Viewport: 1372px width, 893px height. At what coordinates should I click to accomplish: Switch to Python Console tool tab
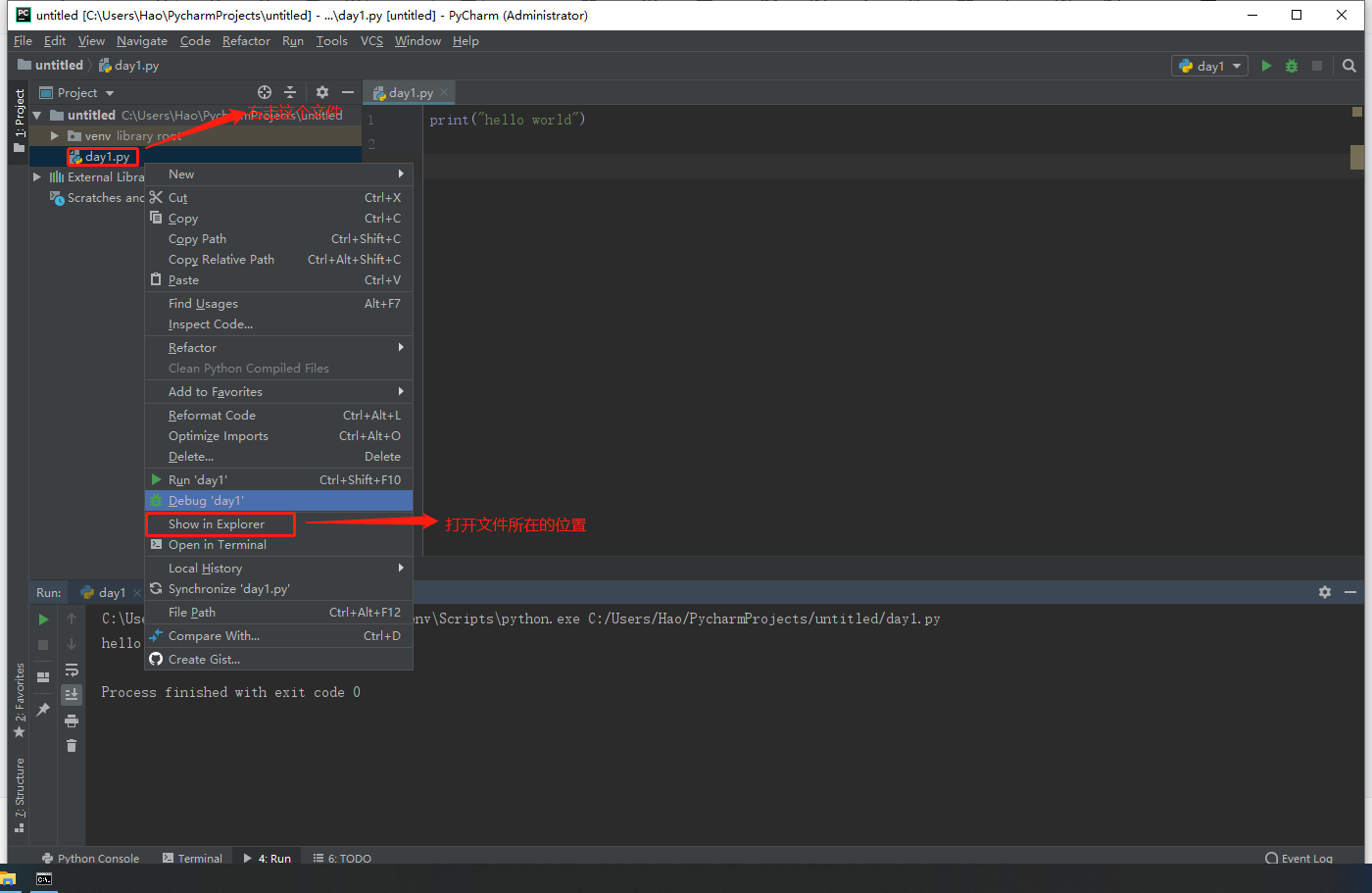[90, 858]
